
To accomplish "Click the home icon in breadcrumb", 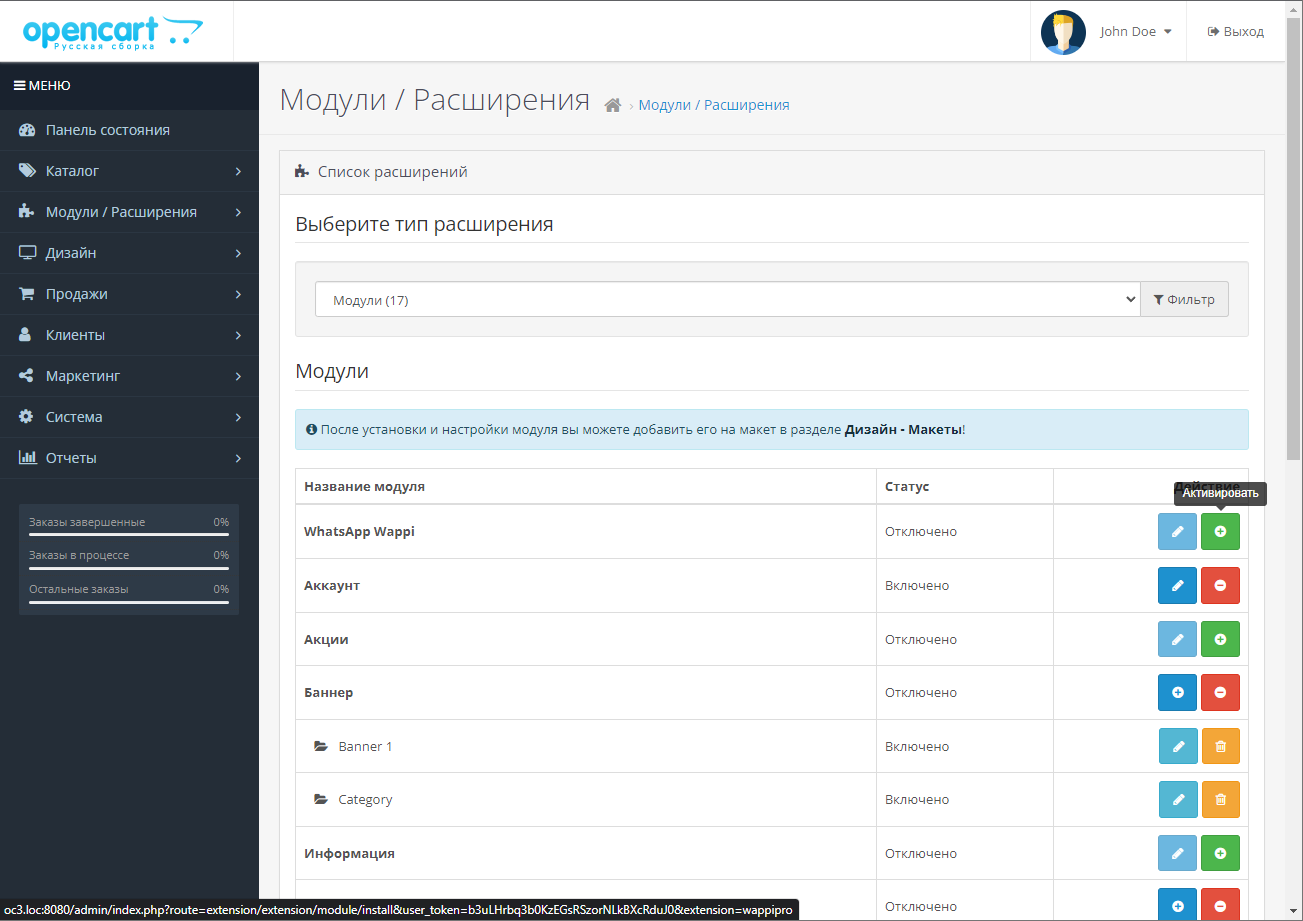I will [x=613, y=105].
